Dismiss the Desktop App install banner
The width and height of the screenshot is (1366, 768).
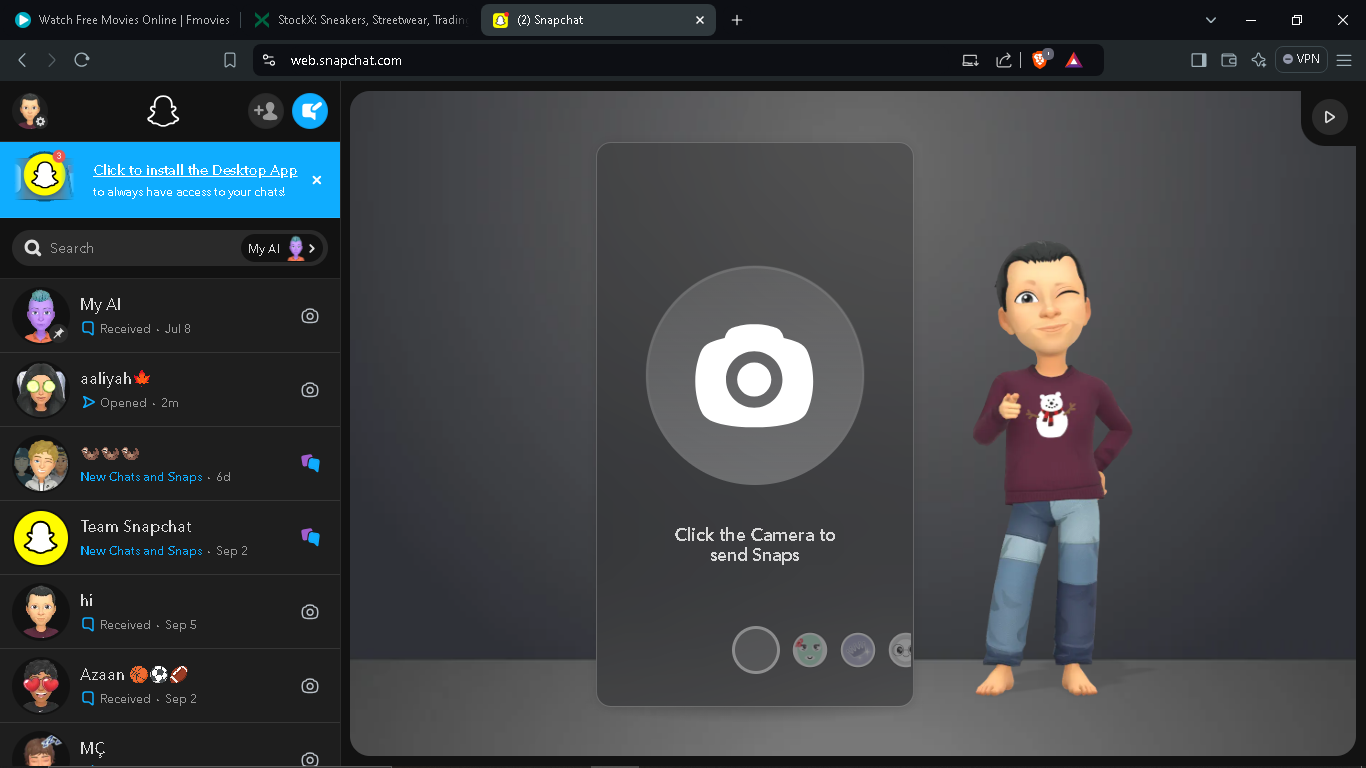pyautogui.click(x=317, y=180)
